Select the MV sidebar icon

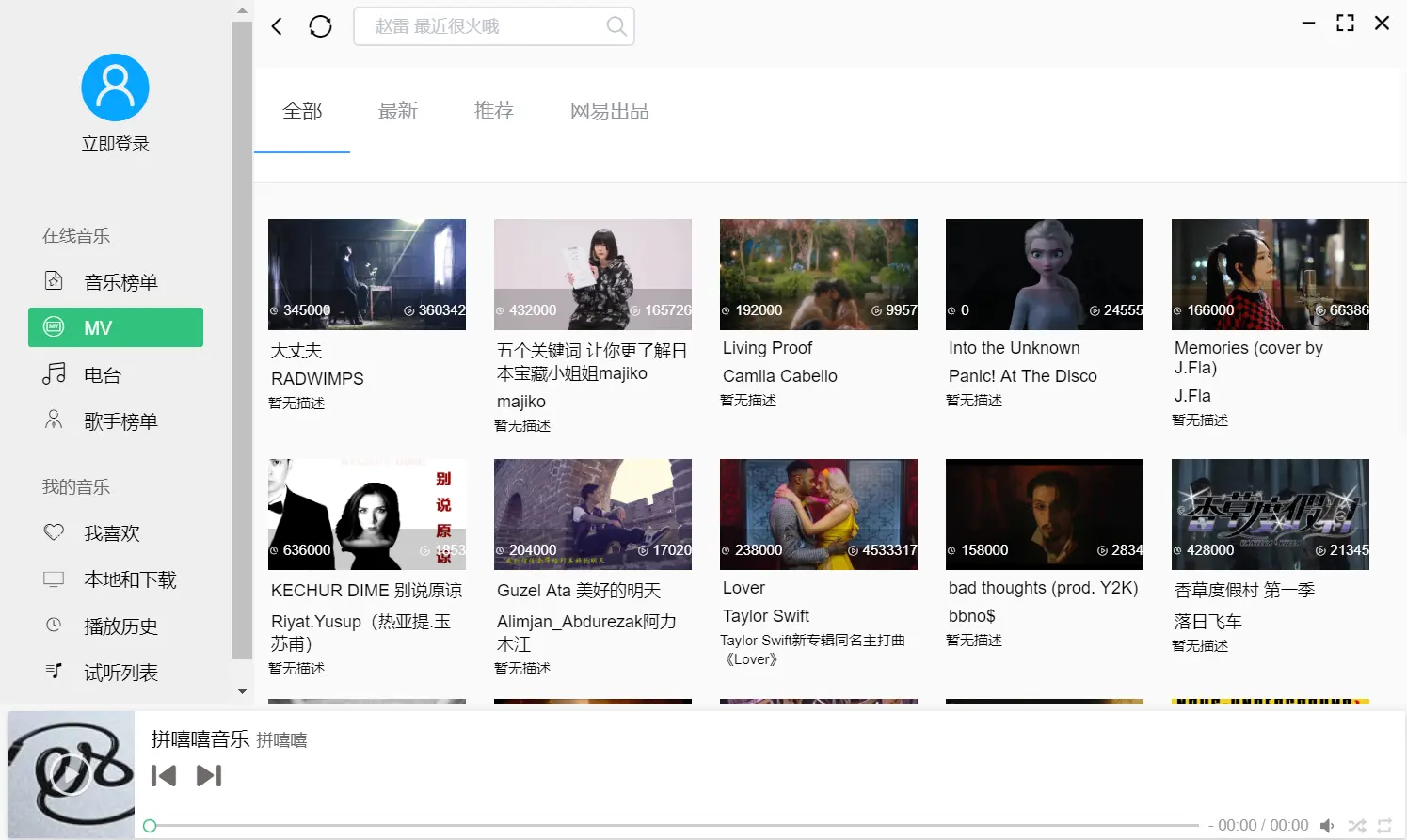[x=54, y=327]
